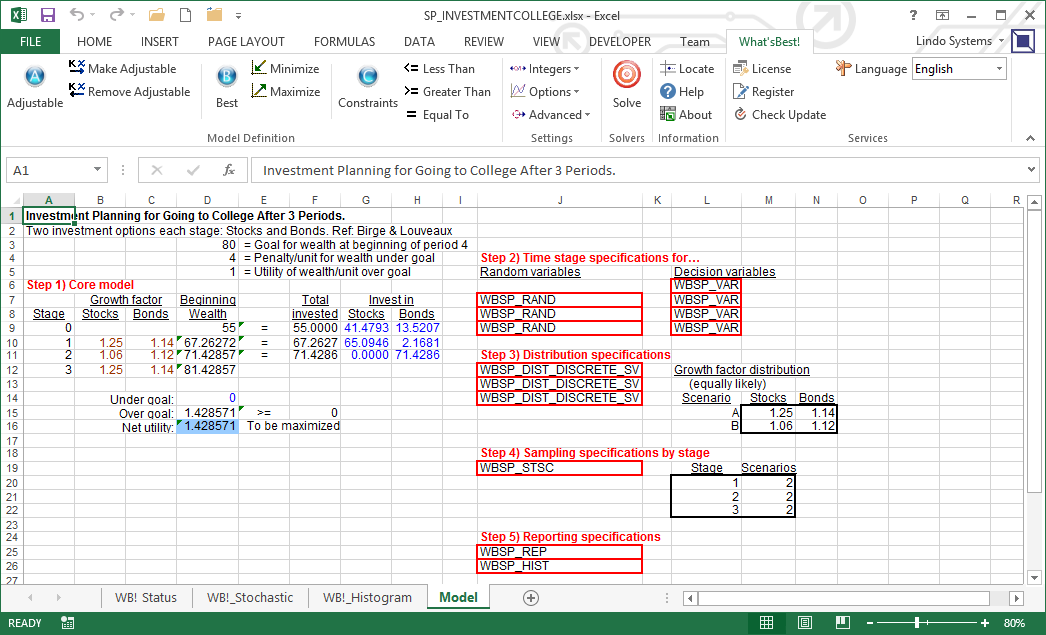1046x635 pixels.
Task: Add a new sheet with plus button
Action: [531, 598]
